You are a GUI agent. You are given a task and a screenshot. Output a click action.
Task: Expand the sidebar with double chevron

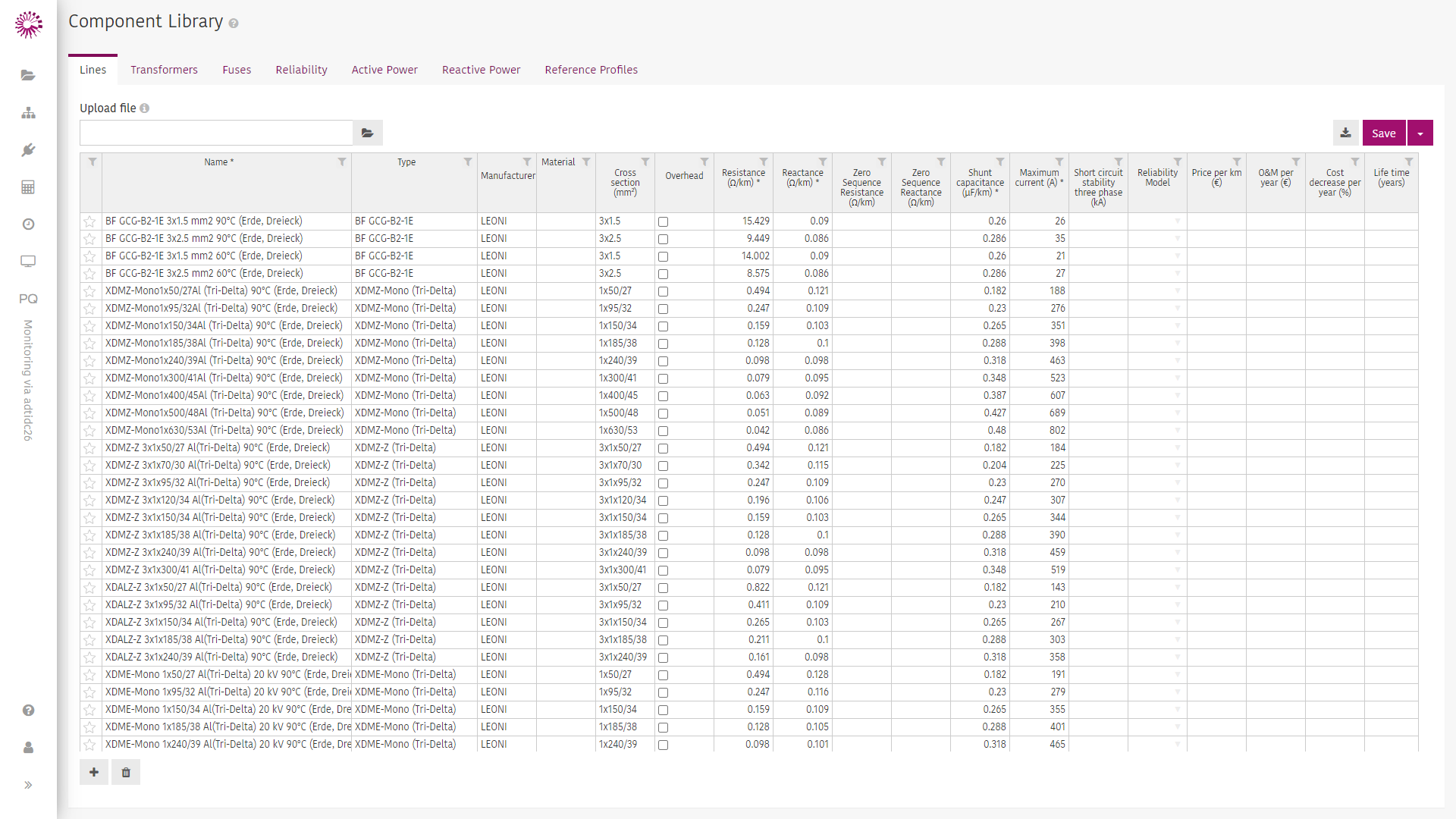(x=28, y=785)
